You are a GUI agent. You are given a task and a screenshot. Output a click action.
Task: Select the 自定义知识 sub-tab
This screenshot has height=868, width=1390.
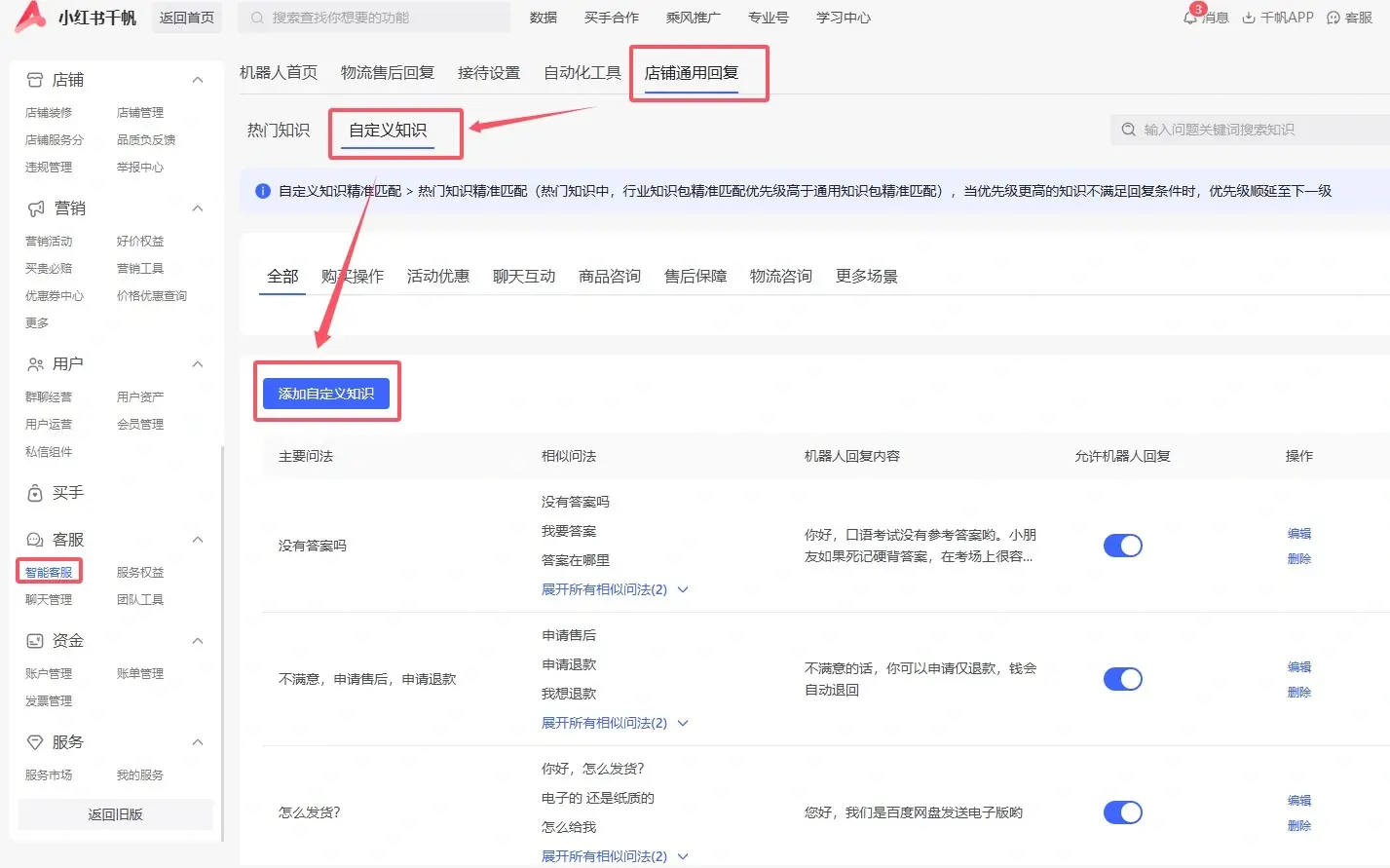(x=388, y=131)
